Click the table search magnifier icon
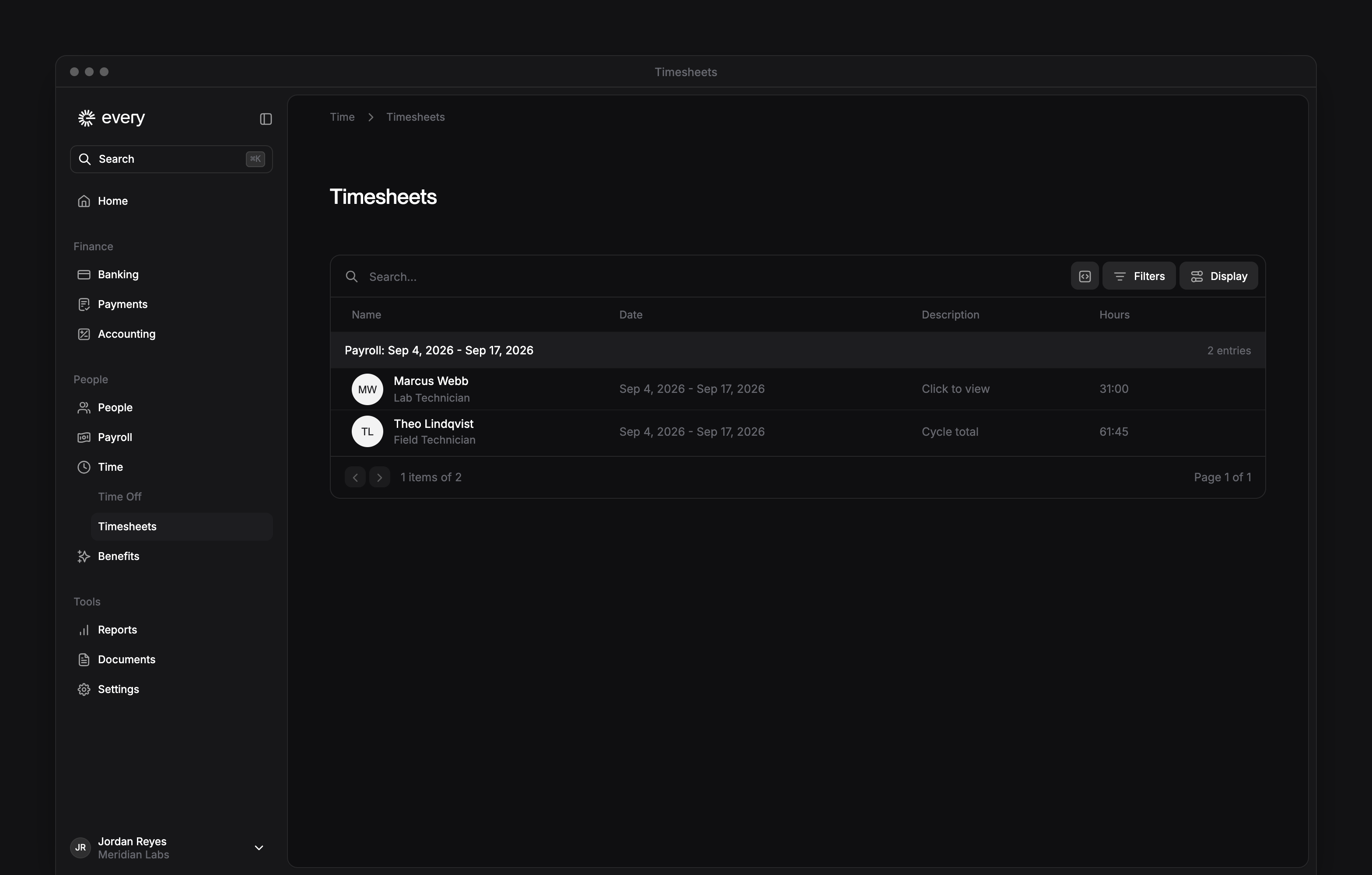This screenshot has width=1372, height=875. pos(352,277)
